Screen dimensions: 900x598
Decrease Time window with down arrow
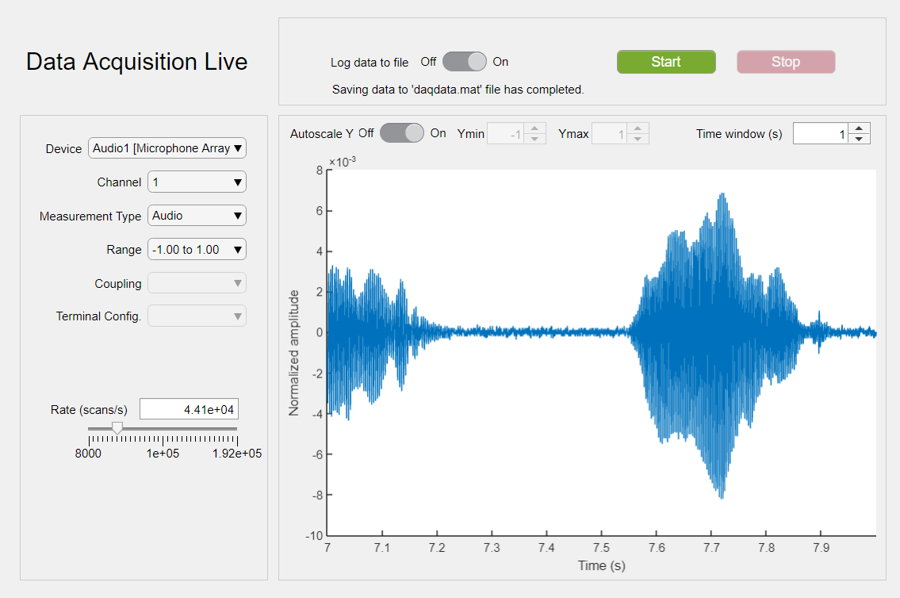pos(860,139)
